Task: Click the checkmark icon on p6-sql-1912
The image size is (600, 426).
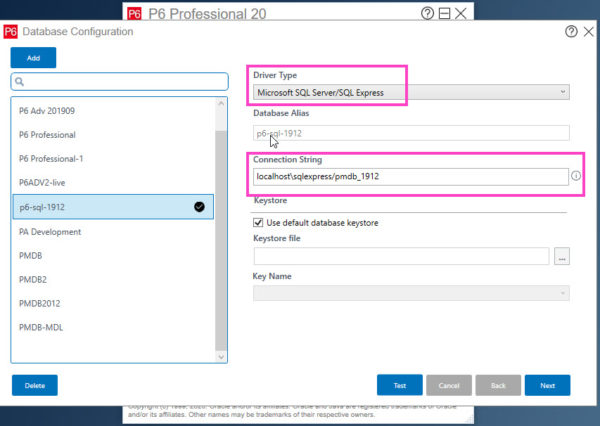Action: point(199,207)
